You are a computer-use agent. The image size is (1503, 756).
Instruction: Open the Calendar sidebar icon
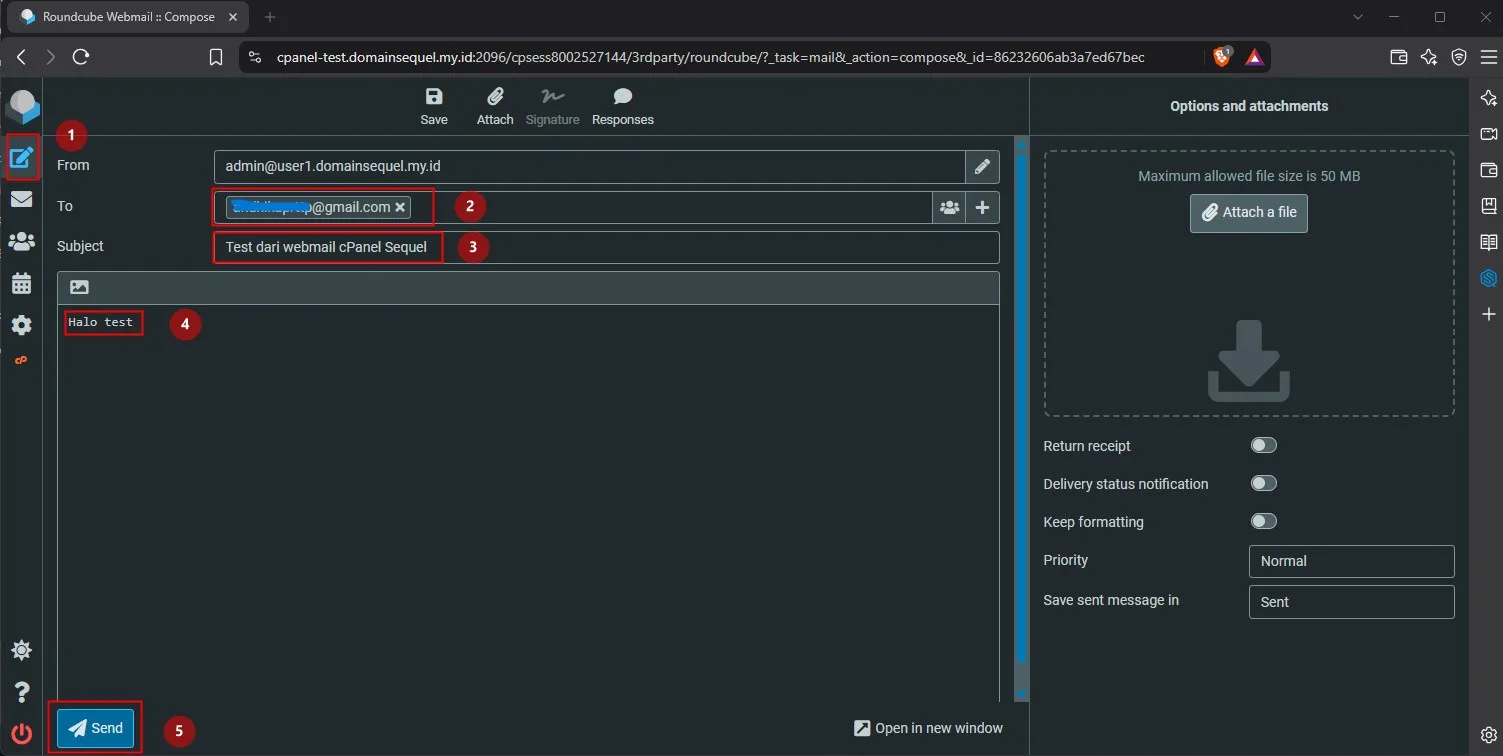[x=22, y=283]
